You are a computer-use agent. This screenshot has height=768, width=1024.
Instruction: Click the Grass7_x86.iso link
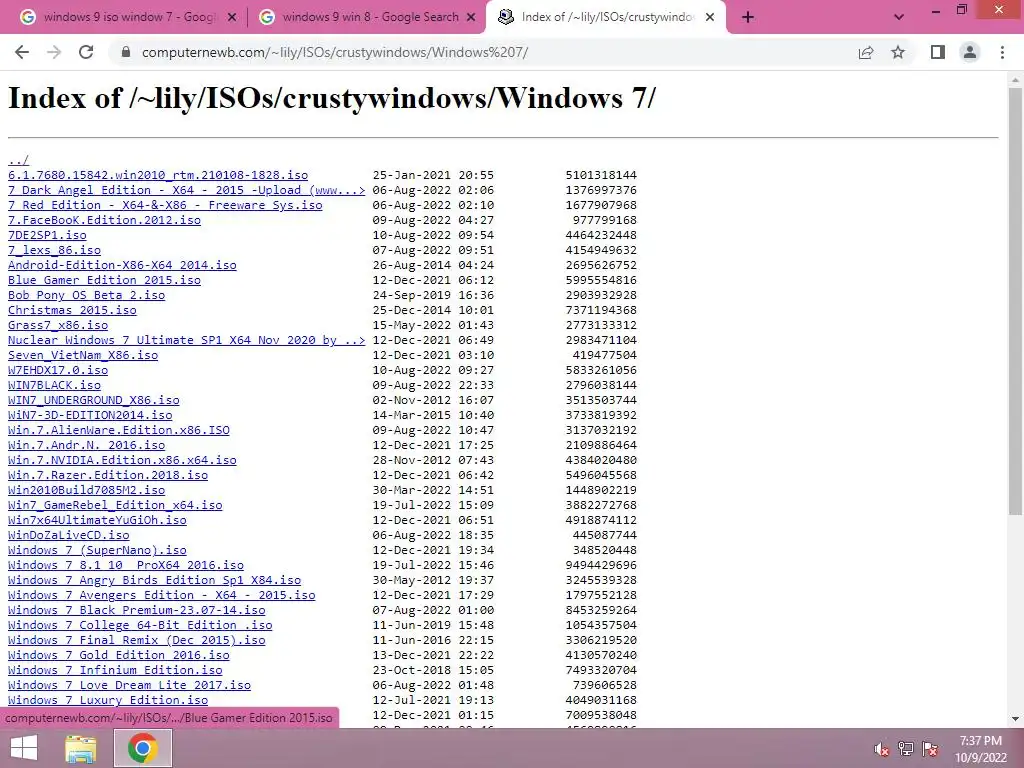coord(58,325)
